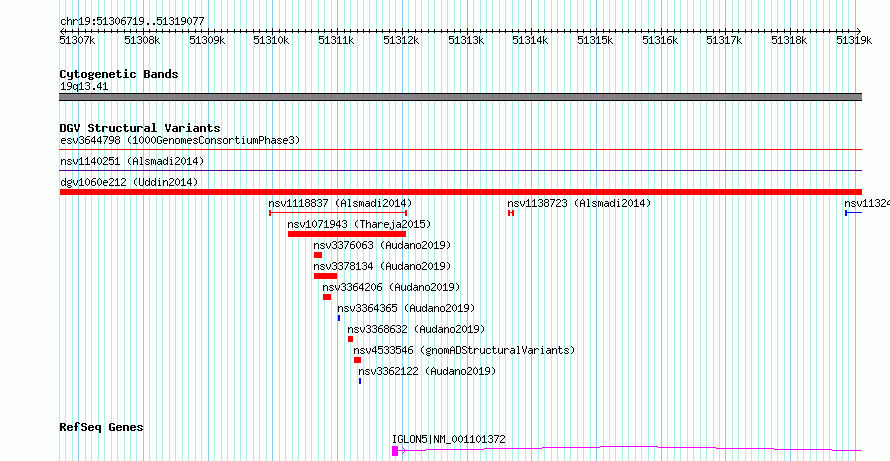Screen dimensions: 890x461
Task: Click the 51312k ruler tick
Action: coord(401,40)
